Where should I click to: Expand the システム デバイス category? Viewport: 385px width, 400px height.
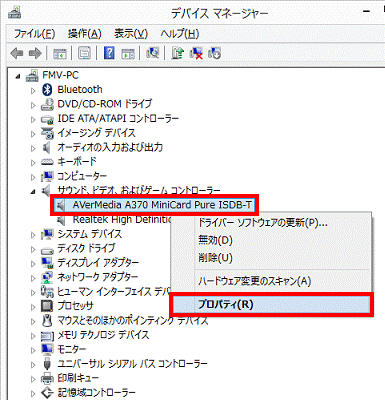click(x=33, y=235)
